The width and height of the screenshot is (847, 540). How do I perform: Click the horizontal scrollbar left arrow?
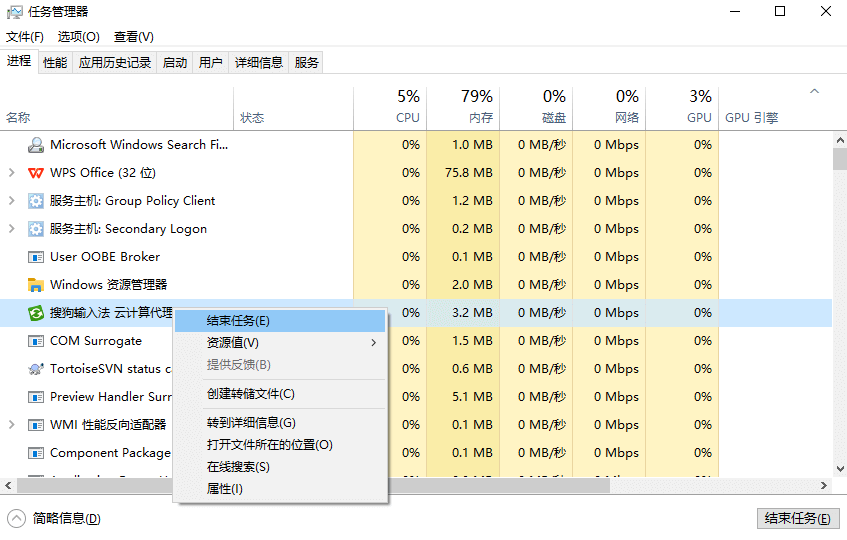point(8,485)
